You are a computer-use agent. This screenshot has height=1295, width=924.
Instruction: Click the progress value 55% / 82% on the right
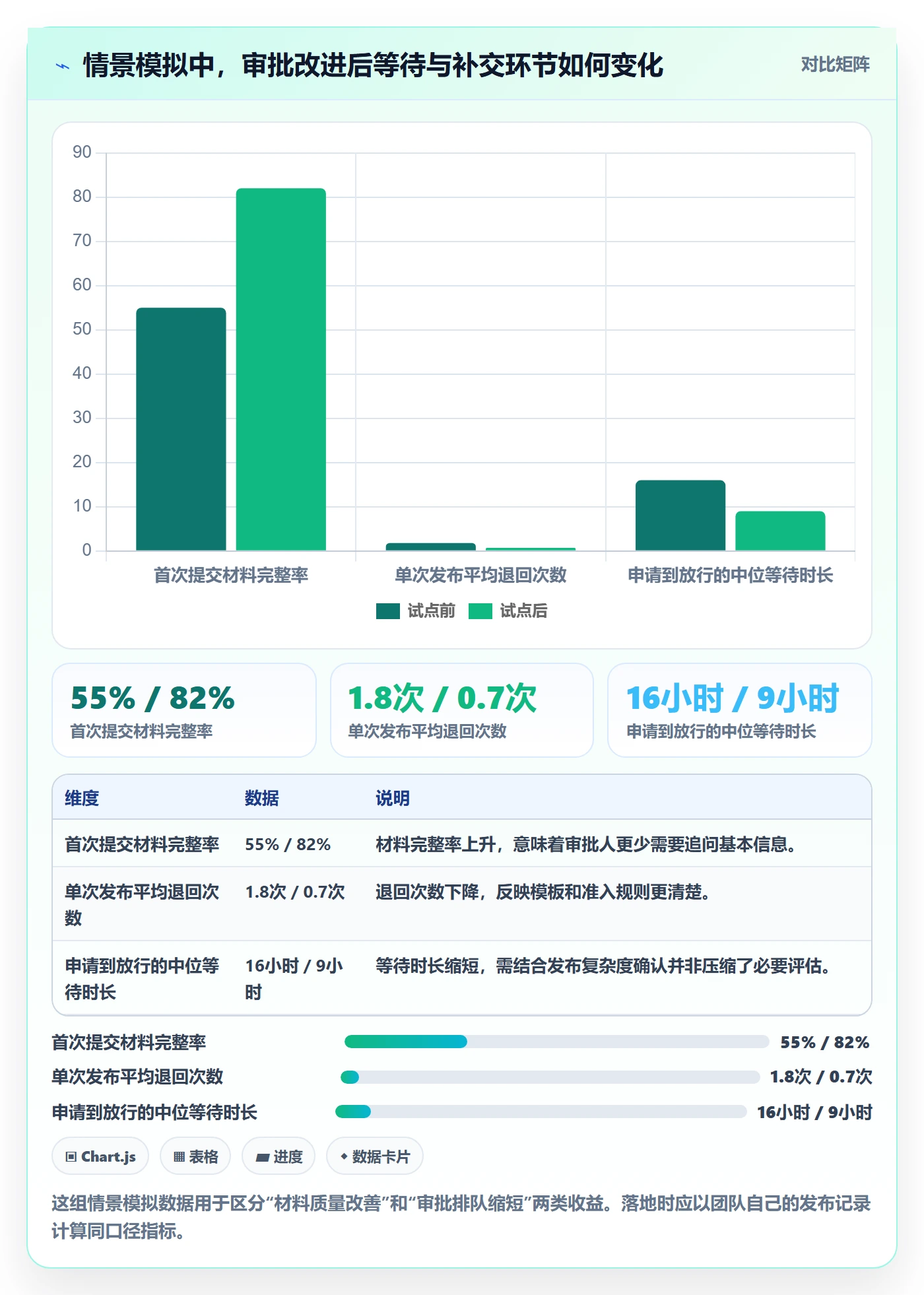[x=824, y=1042]
